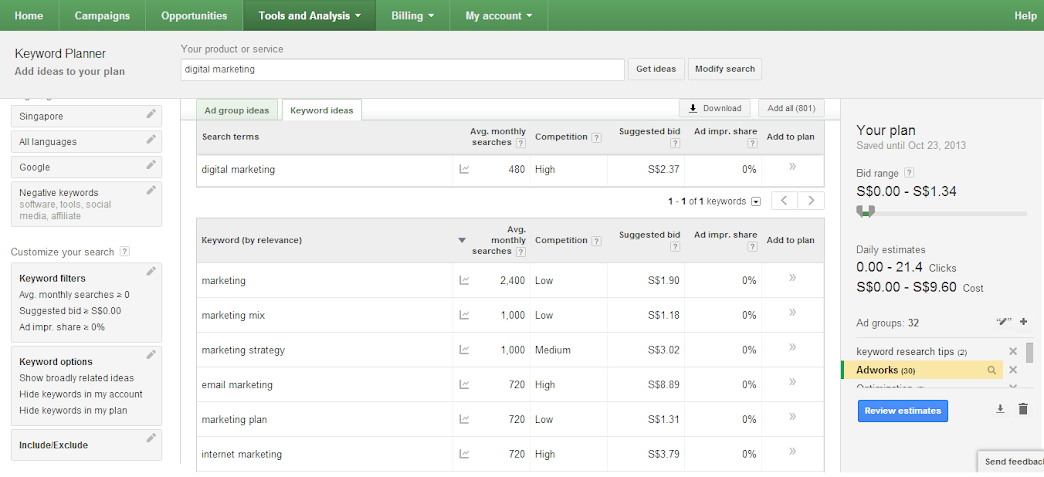
Task: Go to previous page of search terms
Action: coord(784,201)
